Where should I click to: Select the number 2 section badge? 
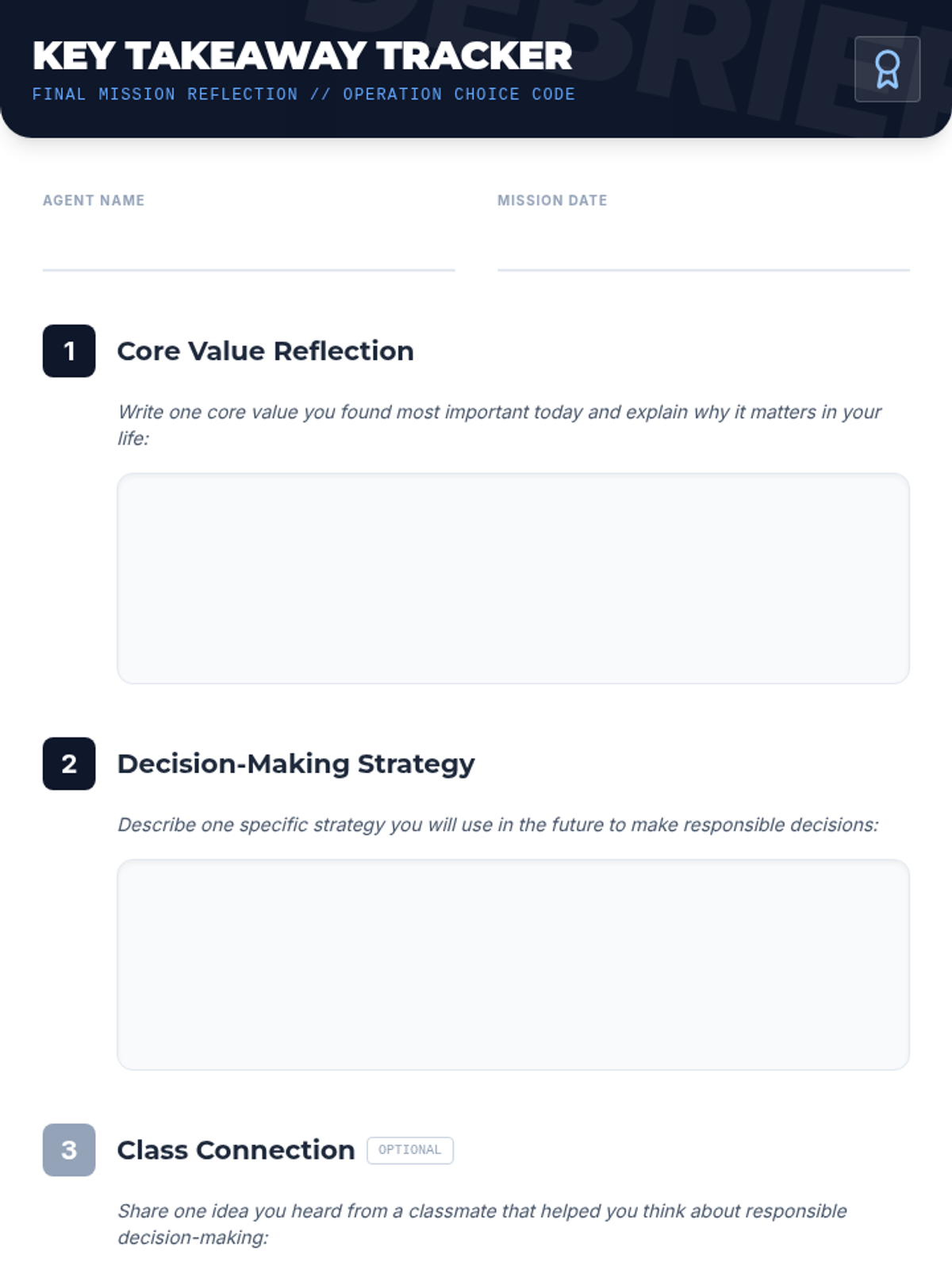(x=69, y=764)
